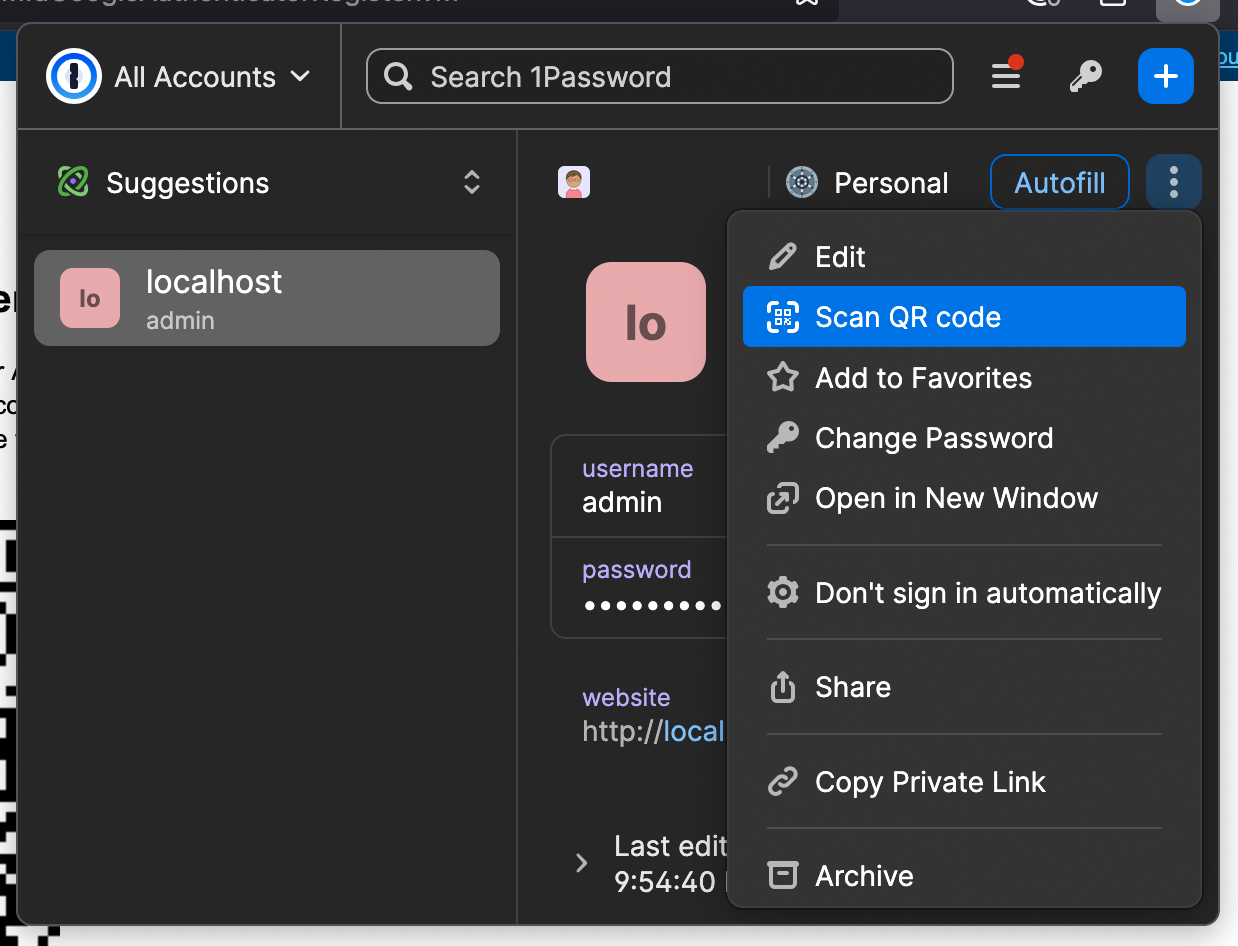Viewport: 1238px width, 946px height.
Task: Click the Share menu option
Action: (x=852, y=687)
